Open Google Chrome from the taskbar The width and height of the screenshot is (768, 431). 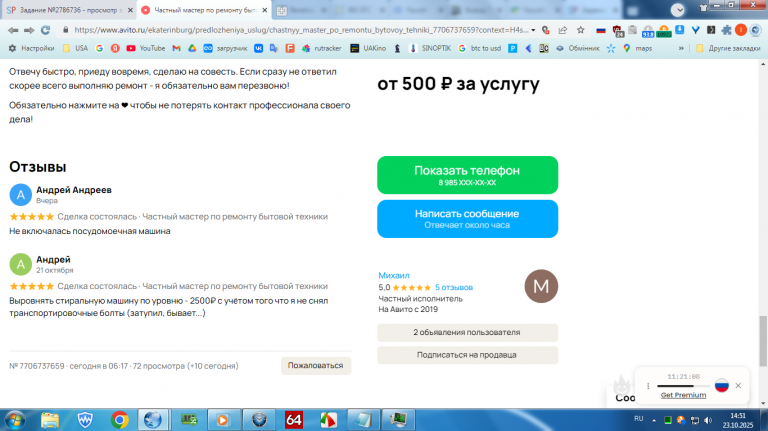click(120, 420)
